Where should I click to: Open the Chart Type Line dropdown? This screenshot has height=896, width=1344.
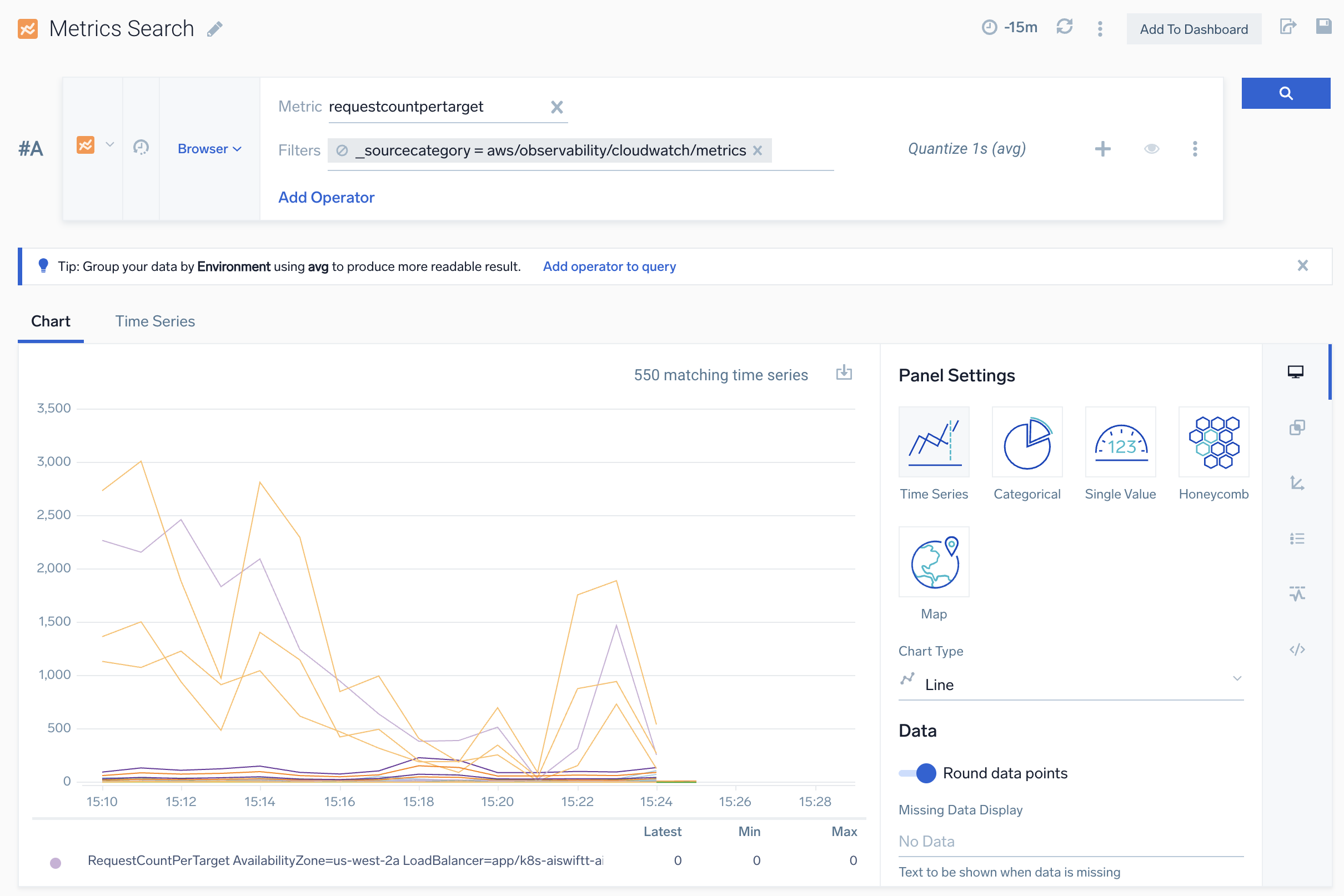tap(1070, 684)
